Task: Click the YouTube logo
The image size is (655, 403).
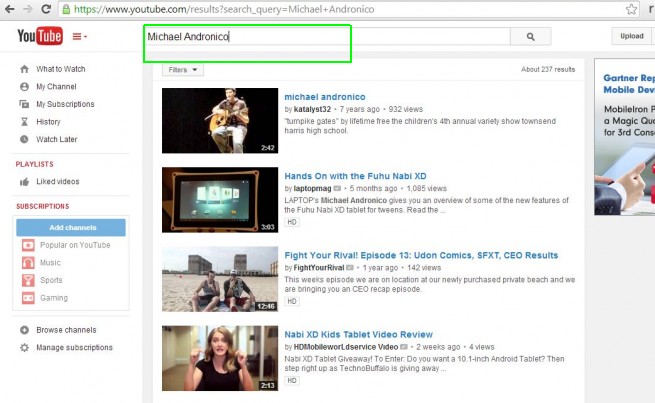Action: pyautogui.click(x=40, y=37)
